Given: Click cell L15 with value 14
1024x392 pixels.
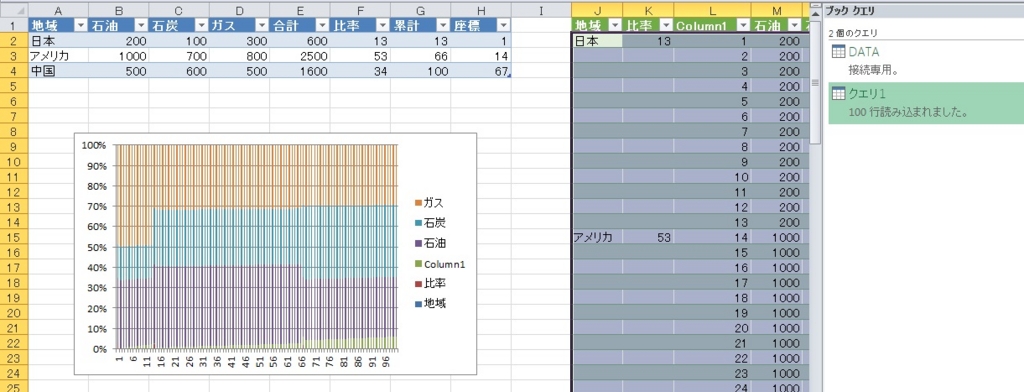Looking at the screenshot, I should tap(712, 237).
